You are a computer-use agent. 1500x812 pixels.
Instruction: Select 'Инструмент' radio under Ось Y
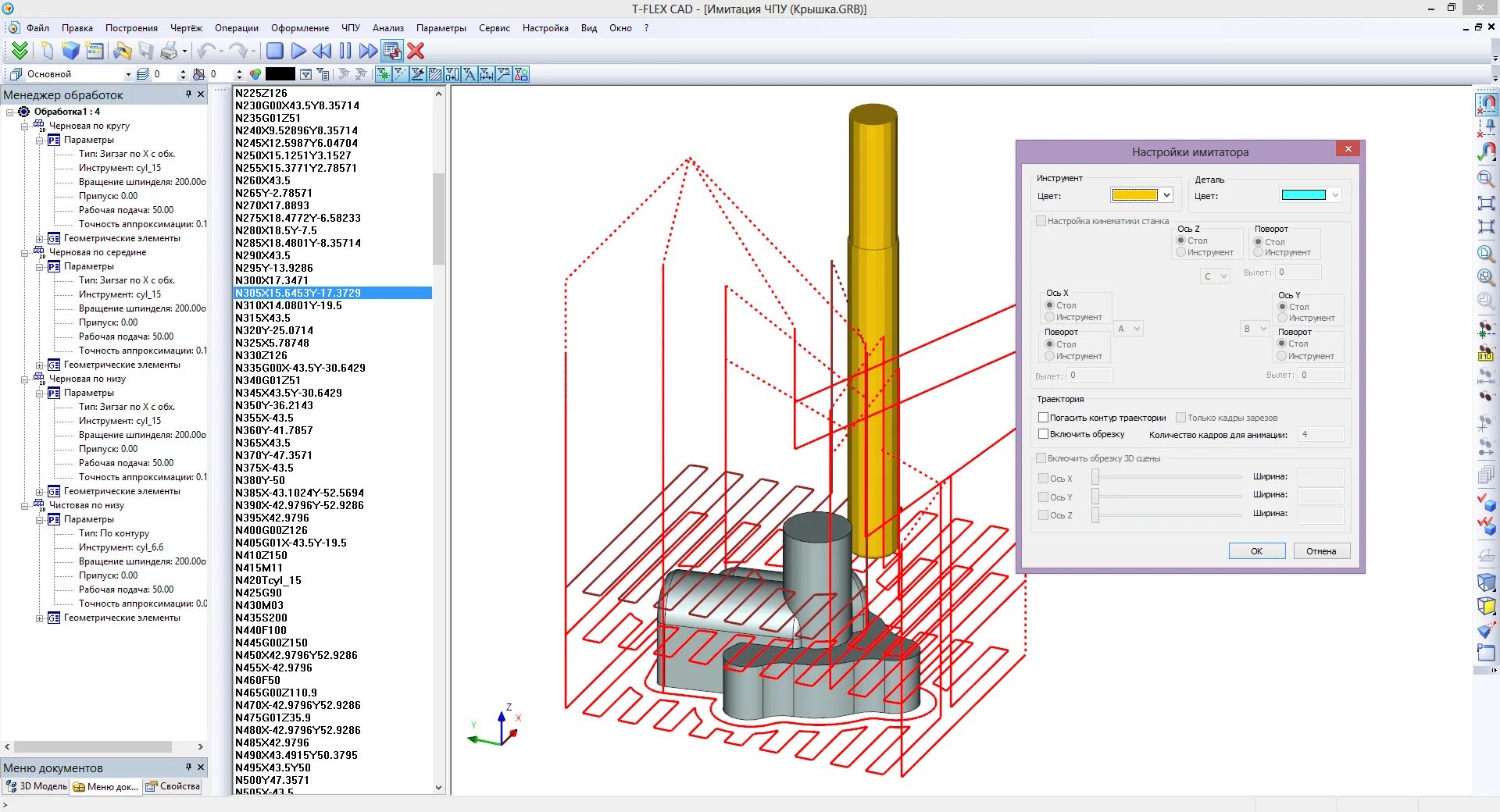coord(1282,318)
